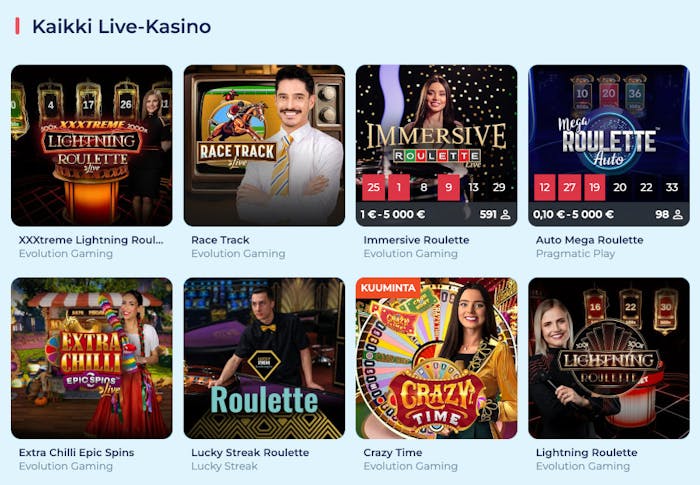Image resolution: width=700 pixels, height=485 pixels.
Task: Open the XXXtreme Lightning Roulette game thumbnail
Action: pyautogui.click(x=92, y=145)
